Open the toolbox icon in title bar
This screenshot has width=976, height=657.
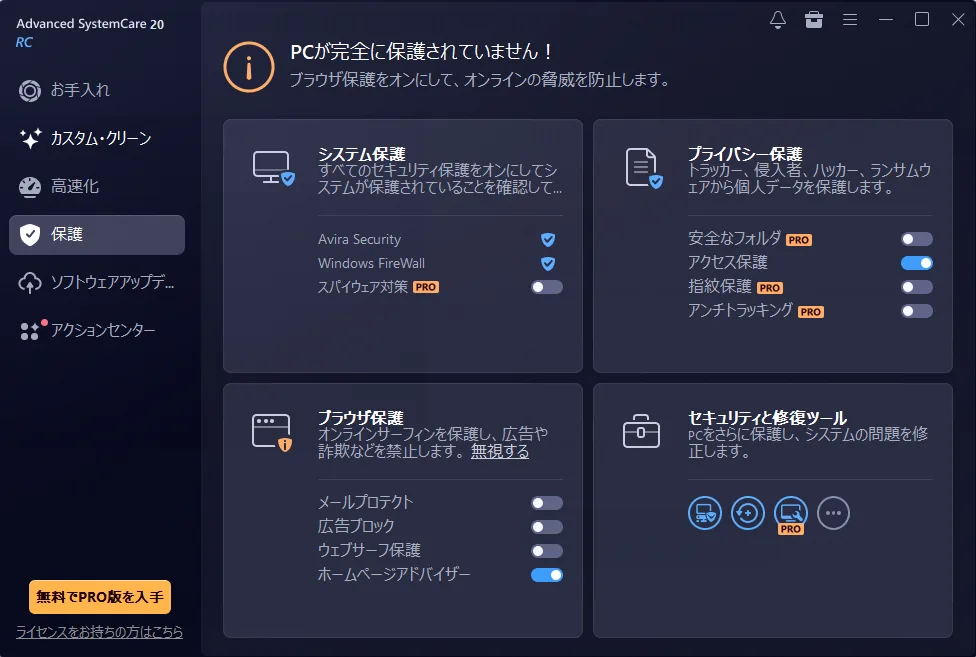[814, 20]
